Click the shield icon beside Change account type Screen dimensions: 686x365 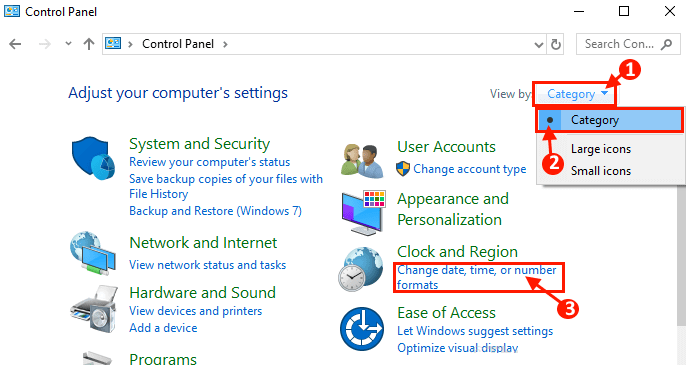[x=403, y=169]
